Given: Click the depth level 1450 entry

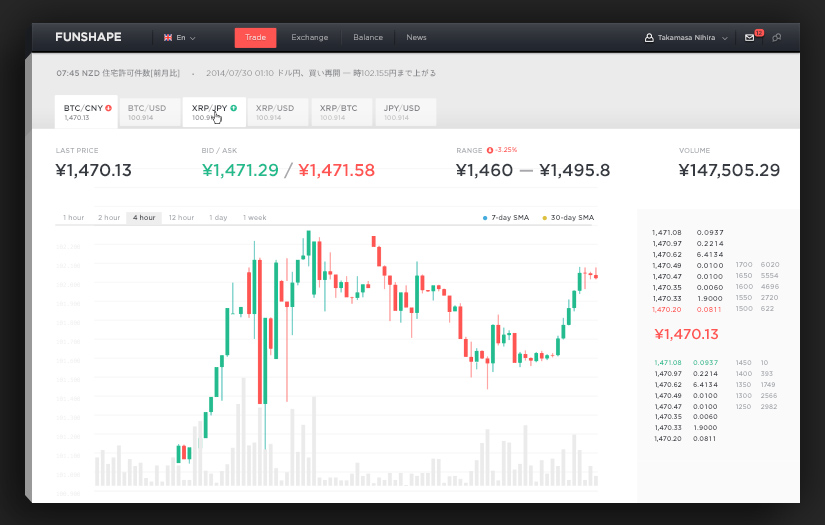Looking at the screenshot, I should [x=751, y=362].
